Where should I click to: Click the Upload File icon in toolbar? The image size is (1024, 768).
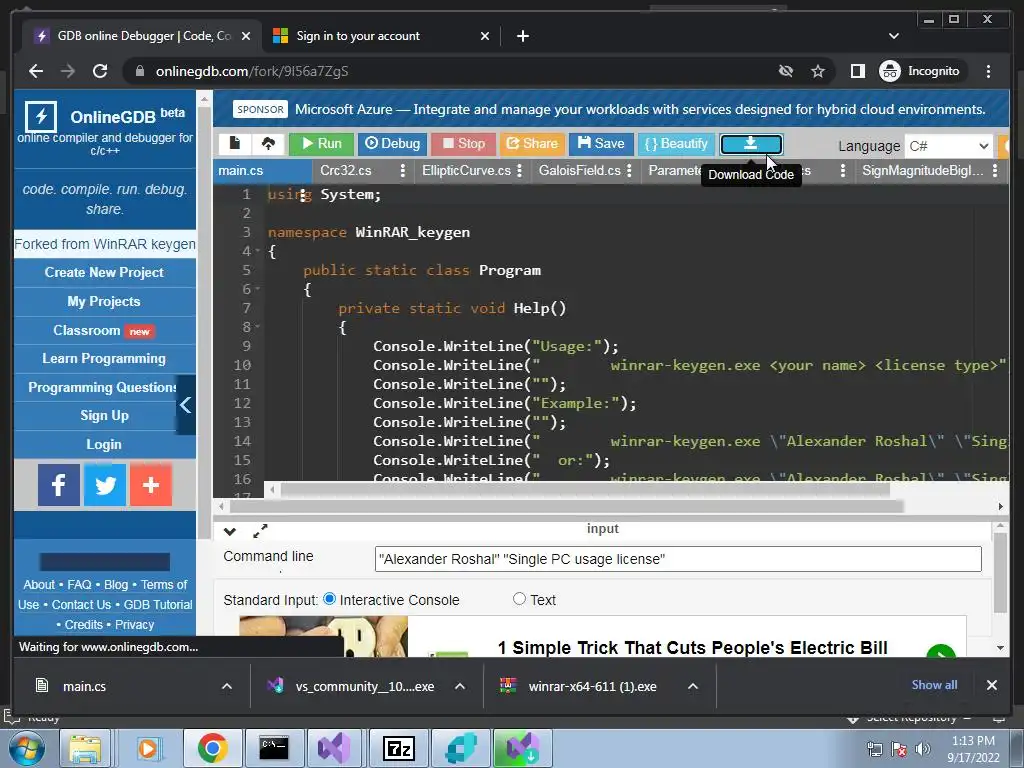click(268, 144)
